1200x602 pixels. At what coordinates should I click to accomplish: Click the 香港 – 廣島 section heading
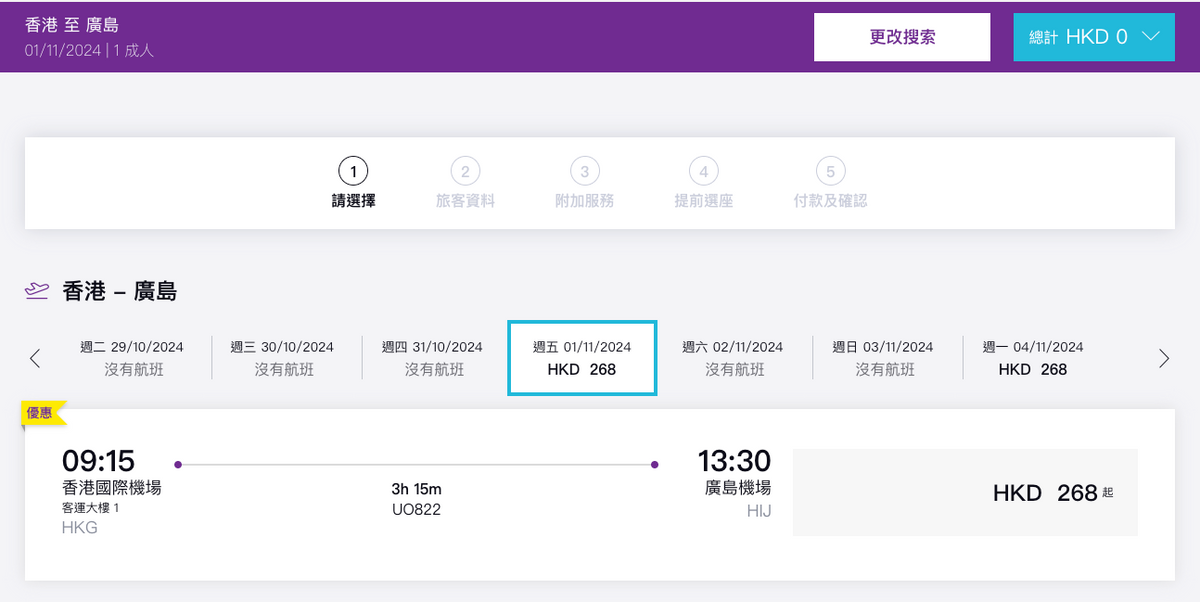(x=120, y=291)
